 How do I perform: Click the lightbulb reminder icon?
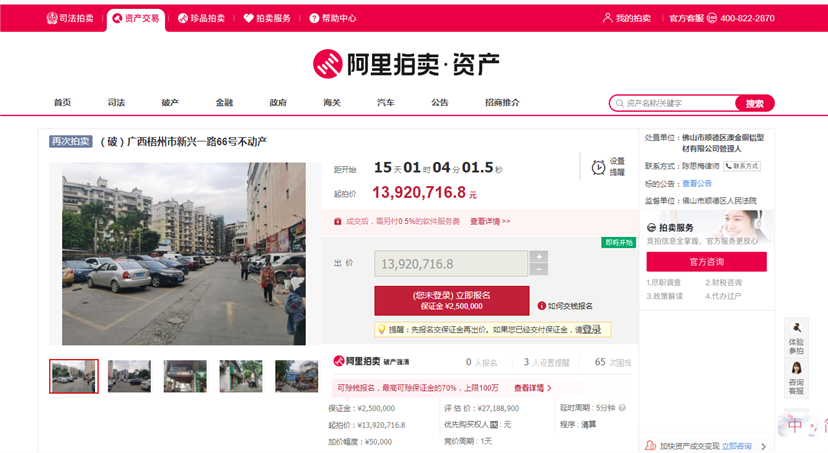(381, 329)
